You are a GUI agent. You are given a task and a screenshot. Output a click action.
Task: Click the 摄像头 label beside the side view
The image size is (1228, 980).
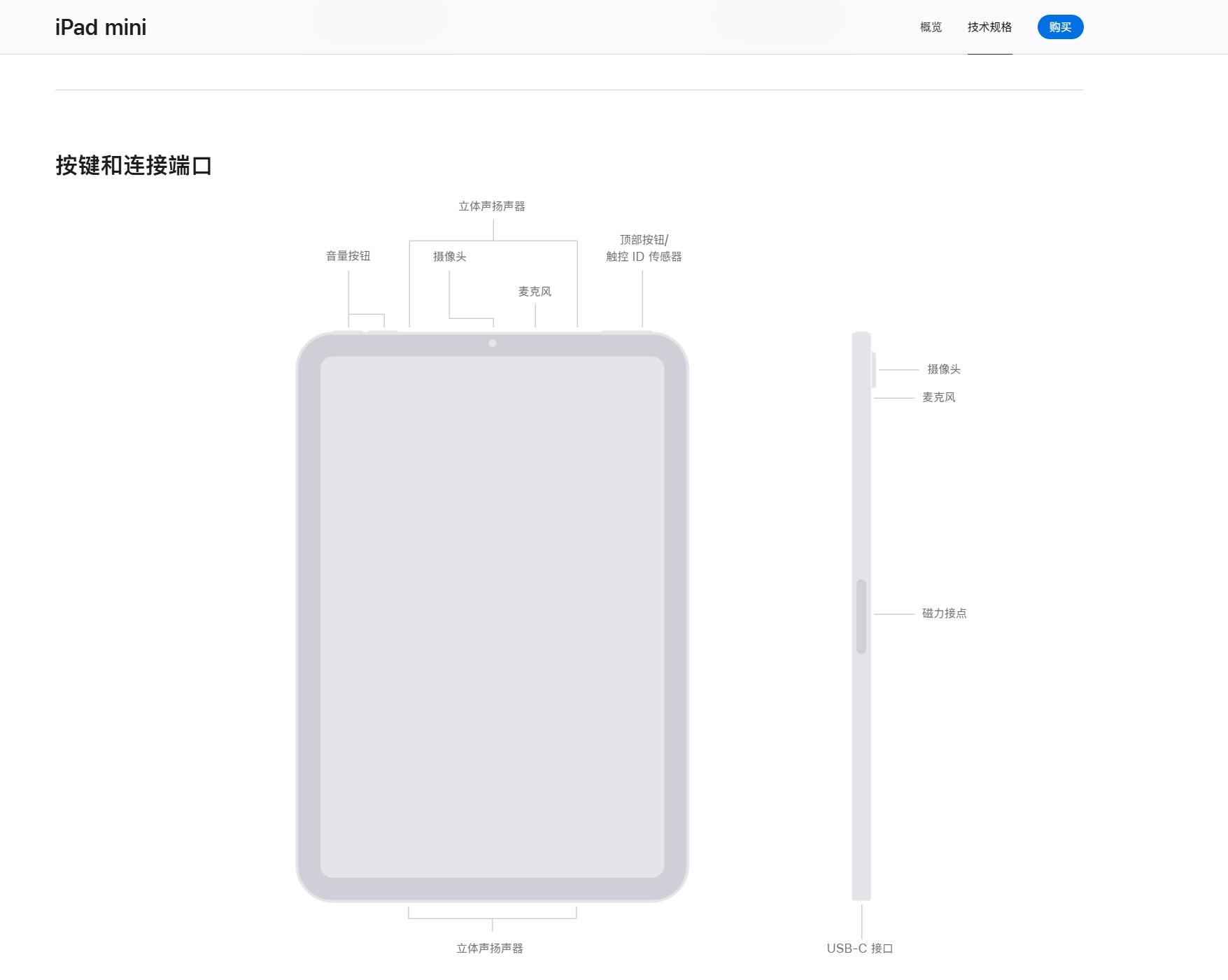(944, 369)
